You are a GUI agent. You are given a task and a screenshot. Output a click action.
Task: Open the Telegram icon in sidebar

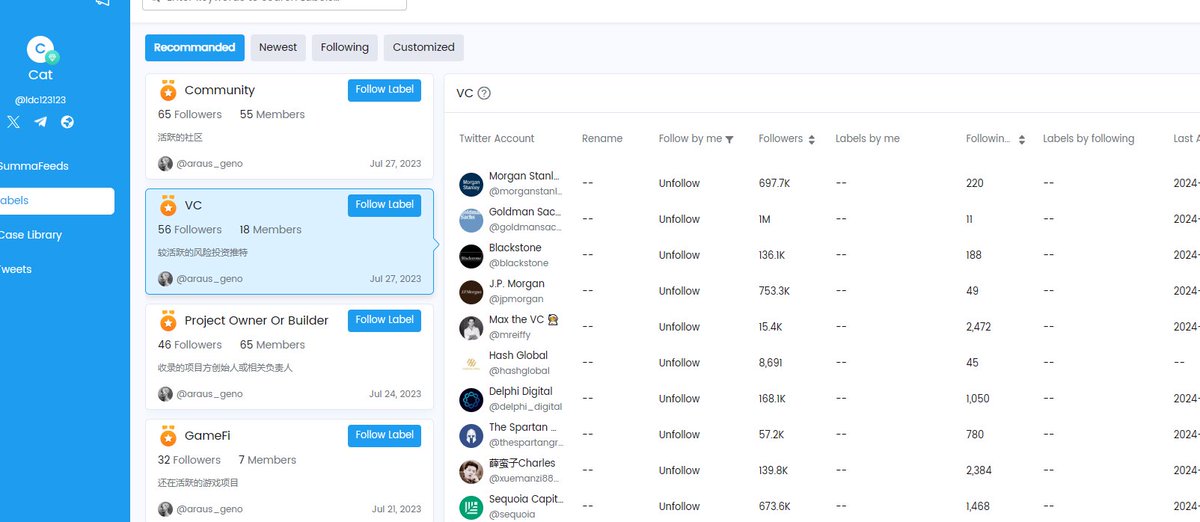click(40, 122)
